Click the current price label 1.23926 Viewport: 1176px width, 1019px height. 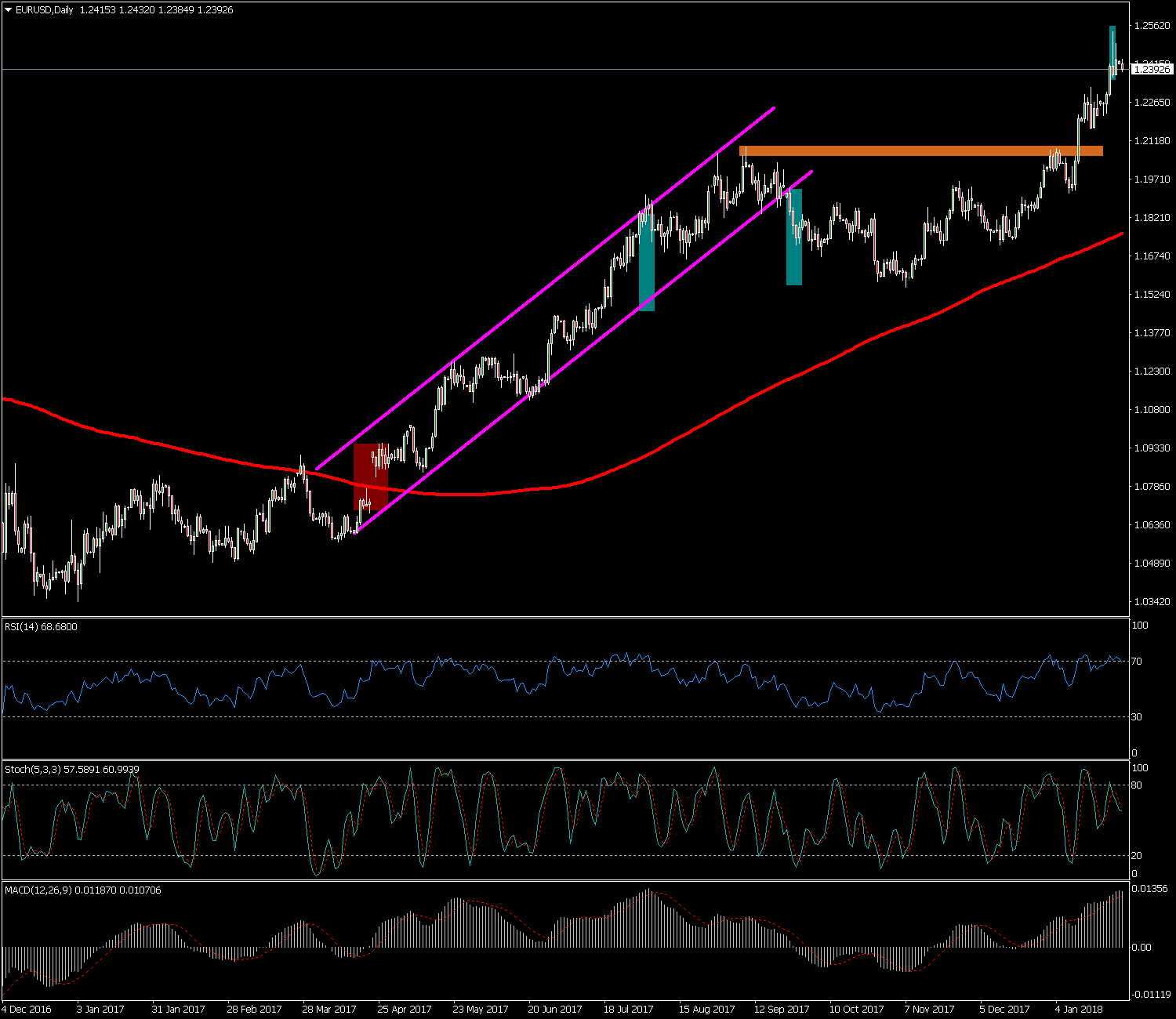1152,70
